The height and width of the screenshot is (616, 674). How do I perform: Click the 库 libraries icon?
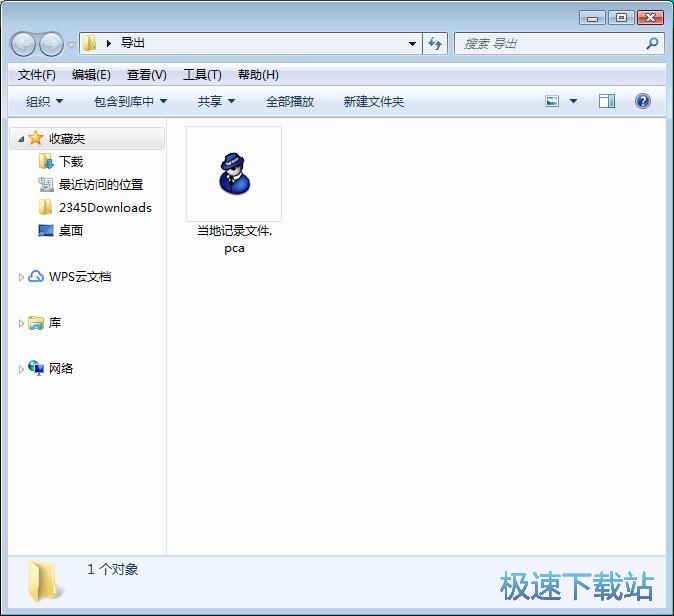(36, 323)
